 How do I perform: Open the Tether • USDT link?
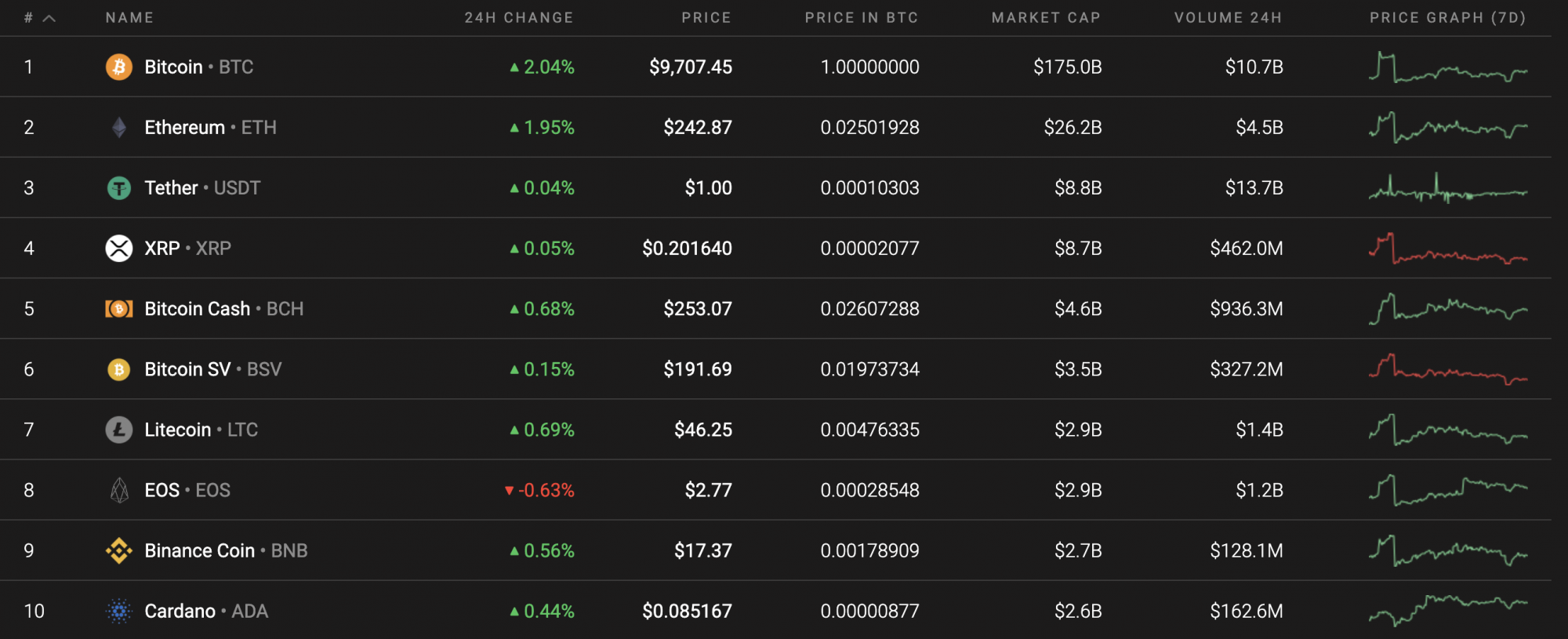tap(202, 187)
